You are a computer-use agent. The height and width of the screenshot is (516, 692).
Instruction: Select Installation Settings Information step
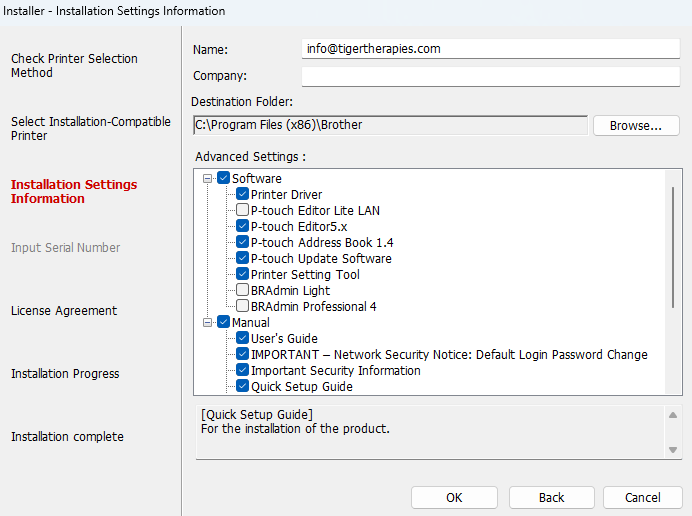coord(74,191)
